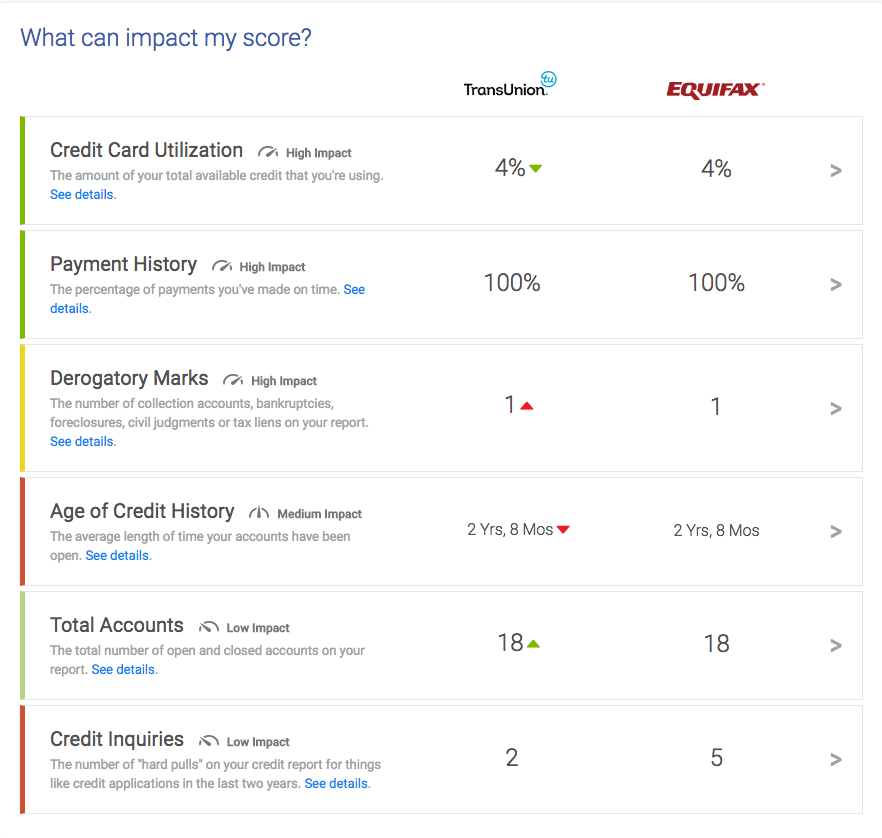Click the green down arrow next to 4% utilization
Viewport: 882px width, 838px height.
click(x=536, y=168)
